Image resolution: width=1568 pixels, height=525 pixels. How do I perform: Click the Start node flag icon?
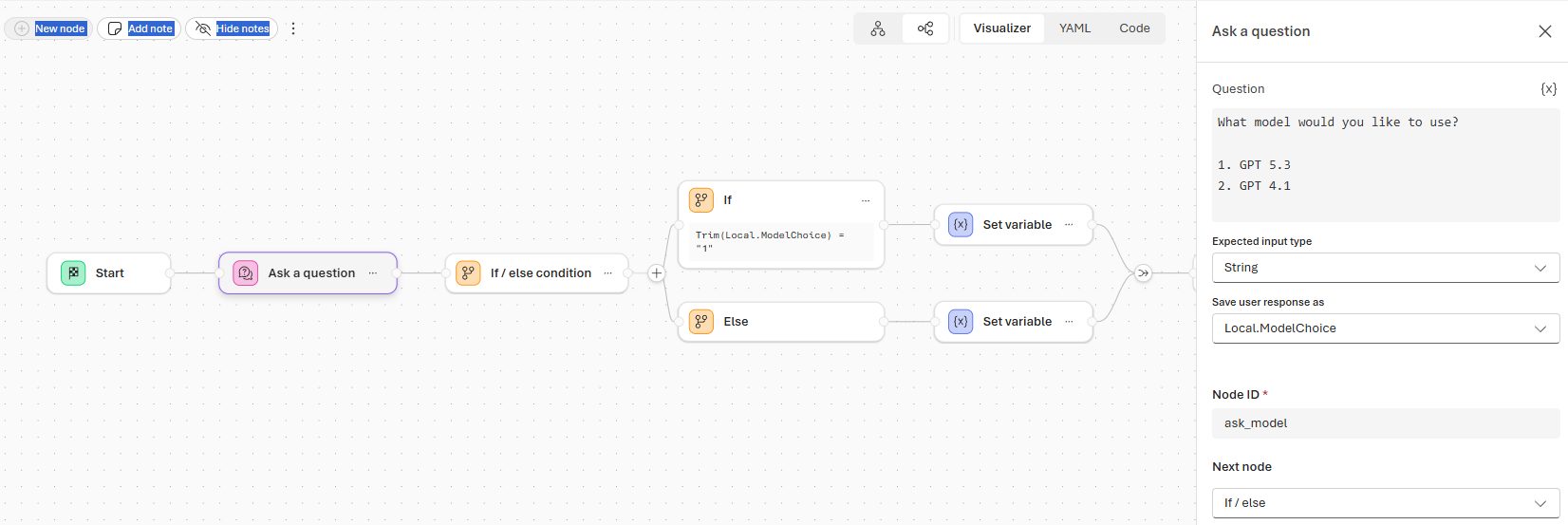[x=73, y=273]
